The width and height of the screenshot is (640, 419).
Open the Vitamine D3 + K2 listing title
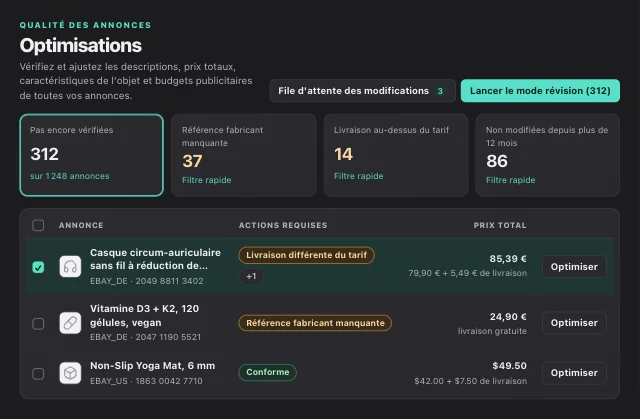(144, 315)
